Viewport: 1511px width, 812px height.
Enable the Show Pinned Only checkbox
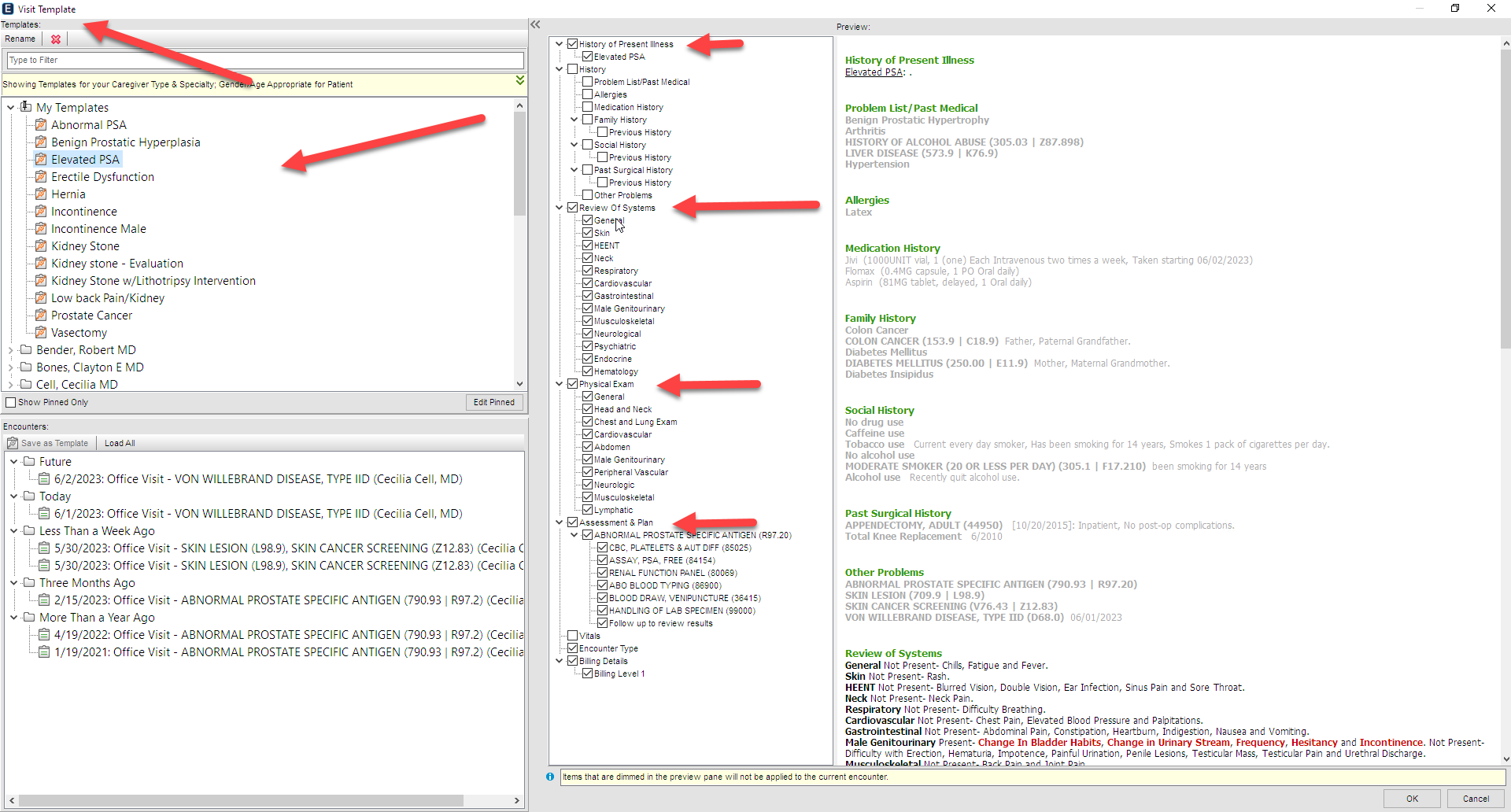tap(11, 402)
